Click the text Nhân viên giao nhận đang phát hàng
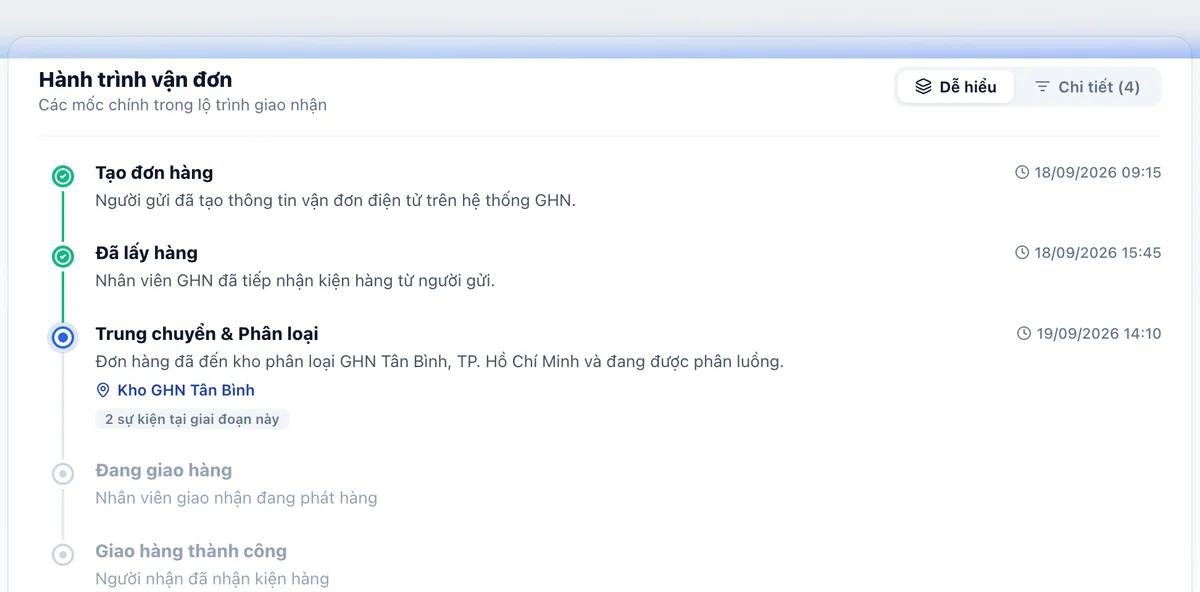1200x592 pixels. (x=236, y=498)
